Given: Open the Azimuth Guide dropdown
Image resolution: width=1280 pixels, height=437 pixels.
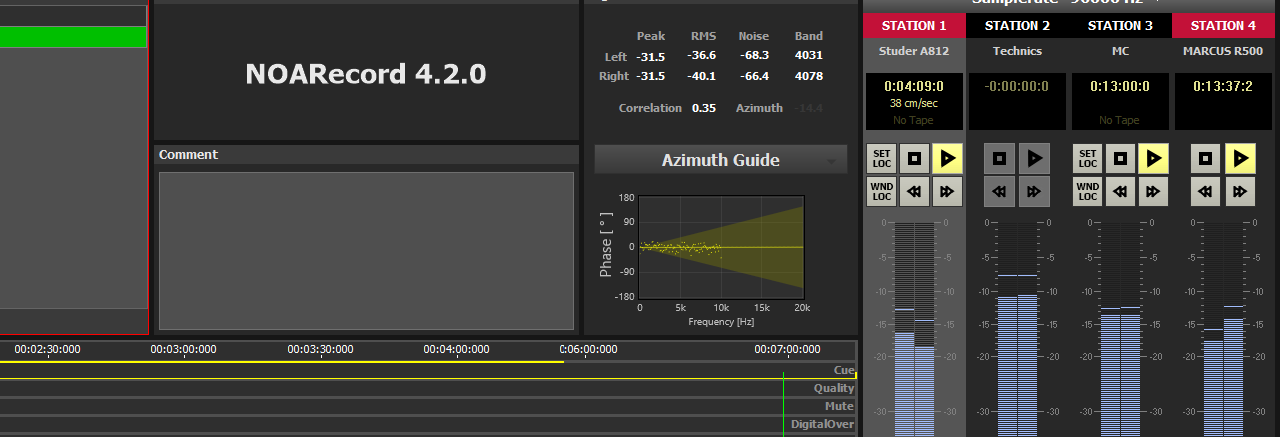Looking at the screenshot, I should tap(831, 161).
